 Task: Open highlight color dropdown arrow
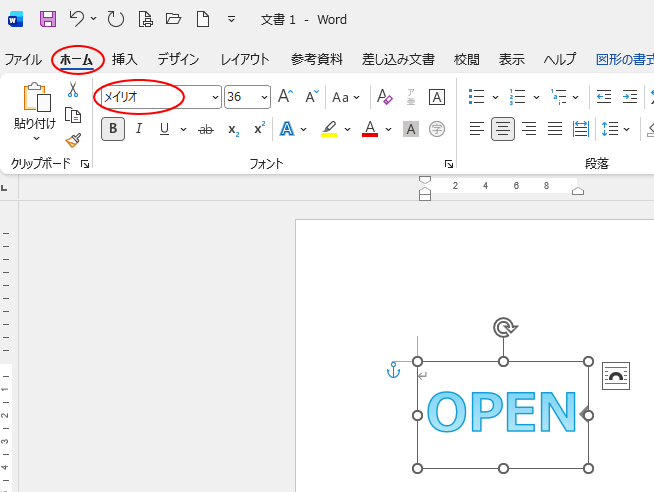tap(347, 129)
